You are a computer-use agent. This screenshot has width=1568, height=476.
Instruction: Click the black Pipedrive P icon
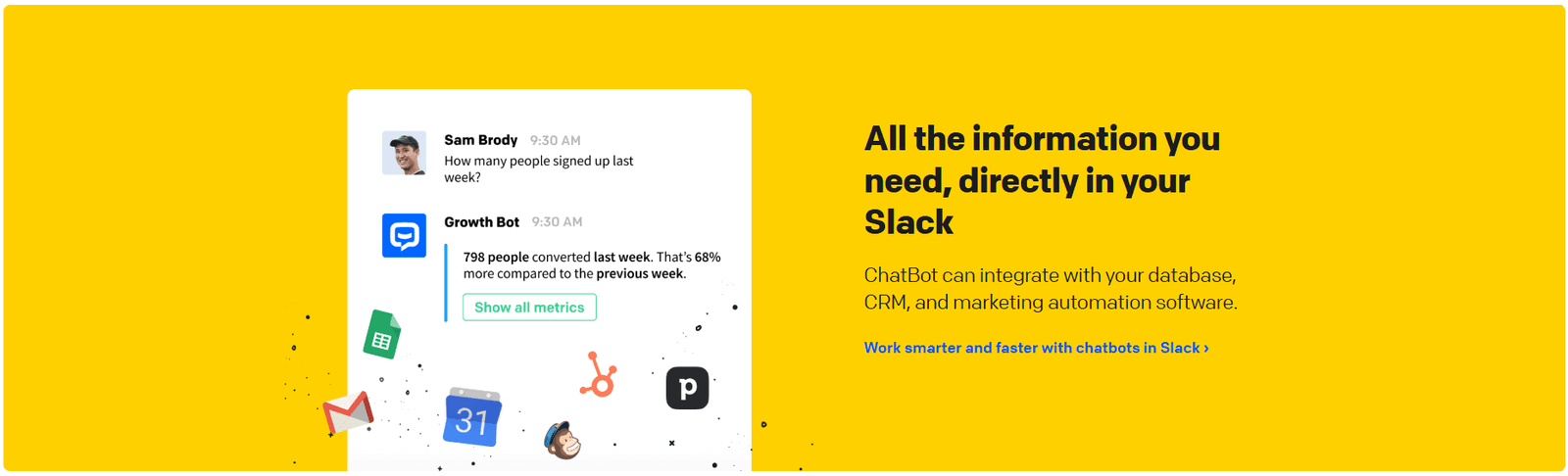point(687,388)
